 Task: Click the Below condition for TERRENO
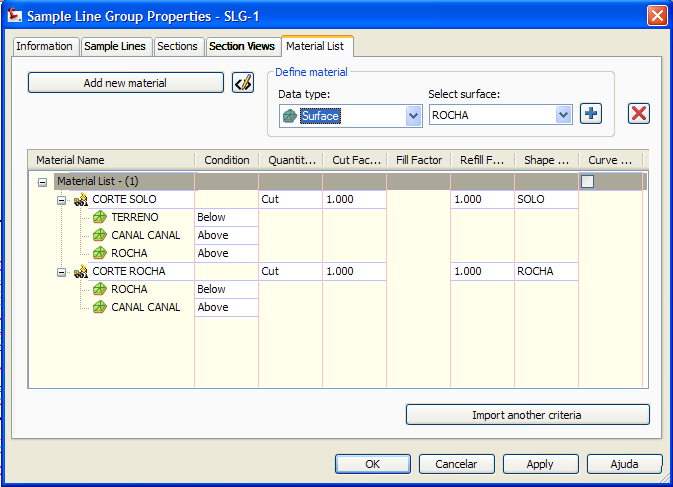(x=226, y=218)
